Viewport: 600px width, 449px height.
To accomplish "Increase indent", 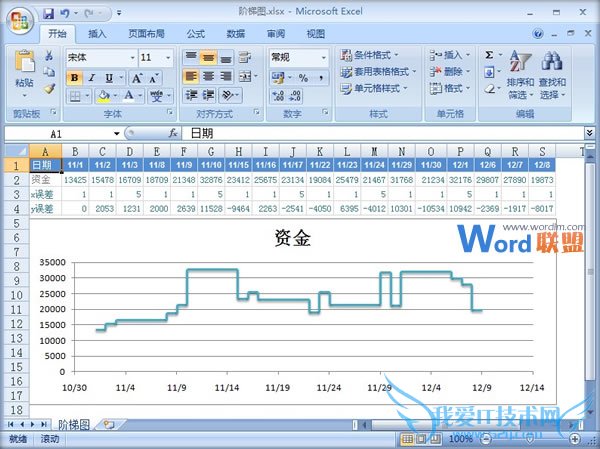I will 208,95.
